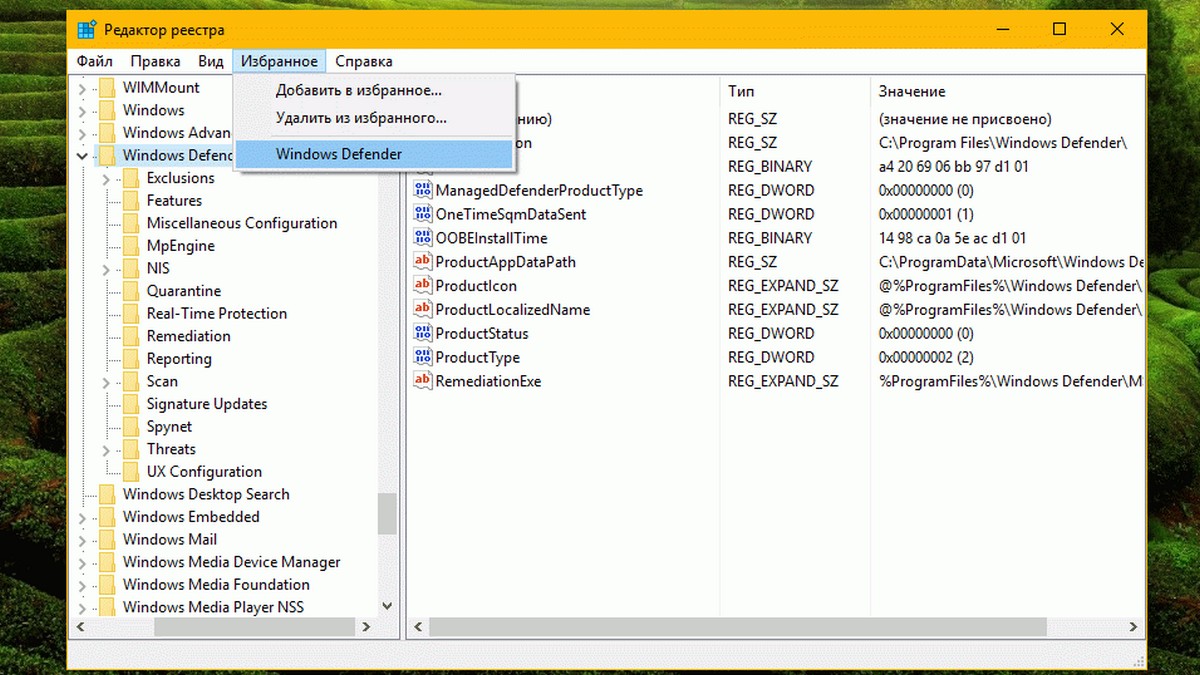The width and height of the screenshot is (1200, 675).
Task: Click the OneTimeSqmDataSent value icon
Action: point(422,214)
